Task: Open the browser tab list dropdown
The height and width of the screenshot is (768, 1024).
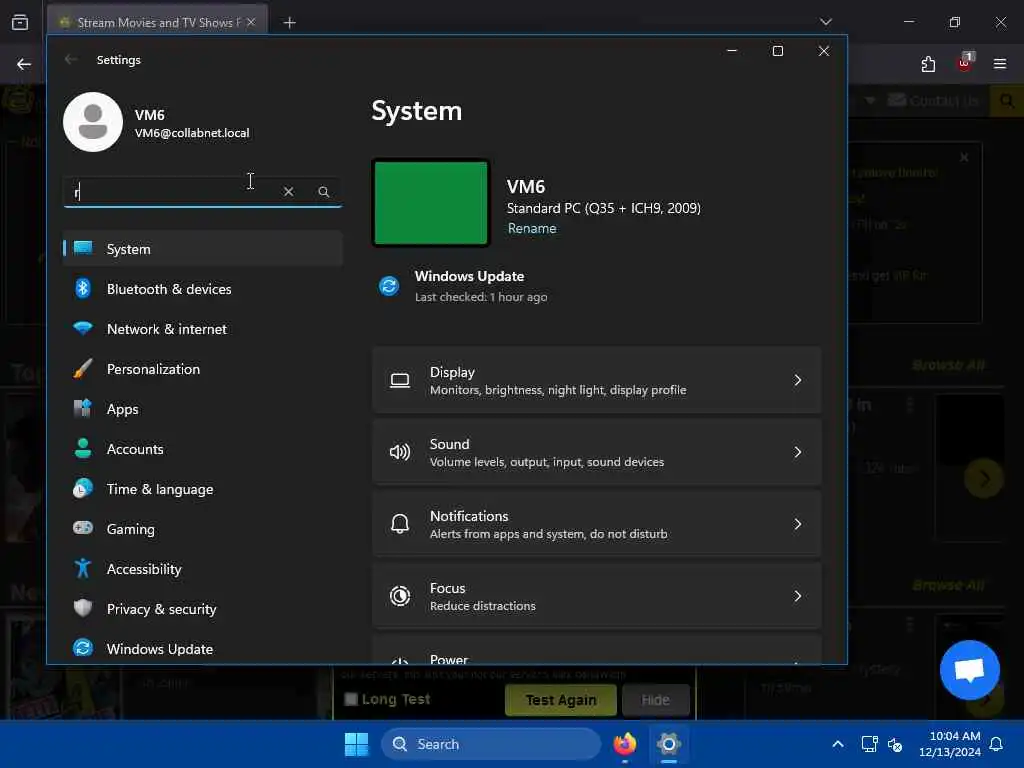Action: [825, 22]
